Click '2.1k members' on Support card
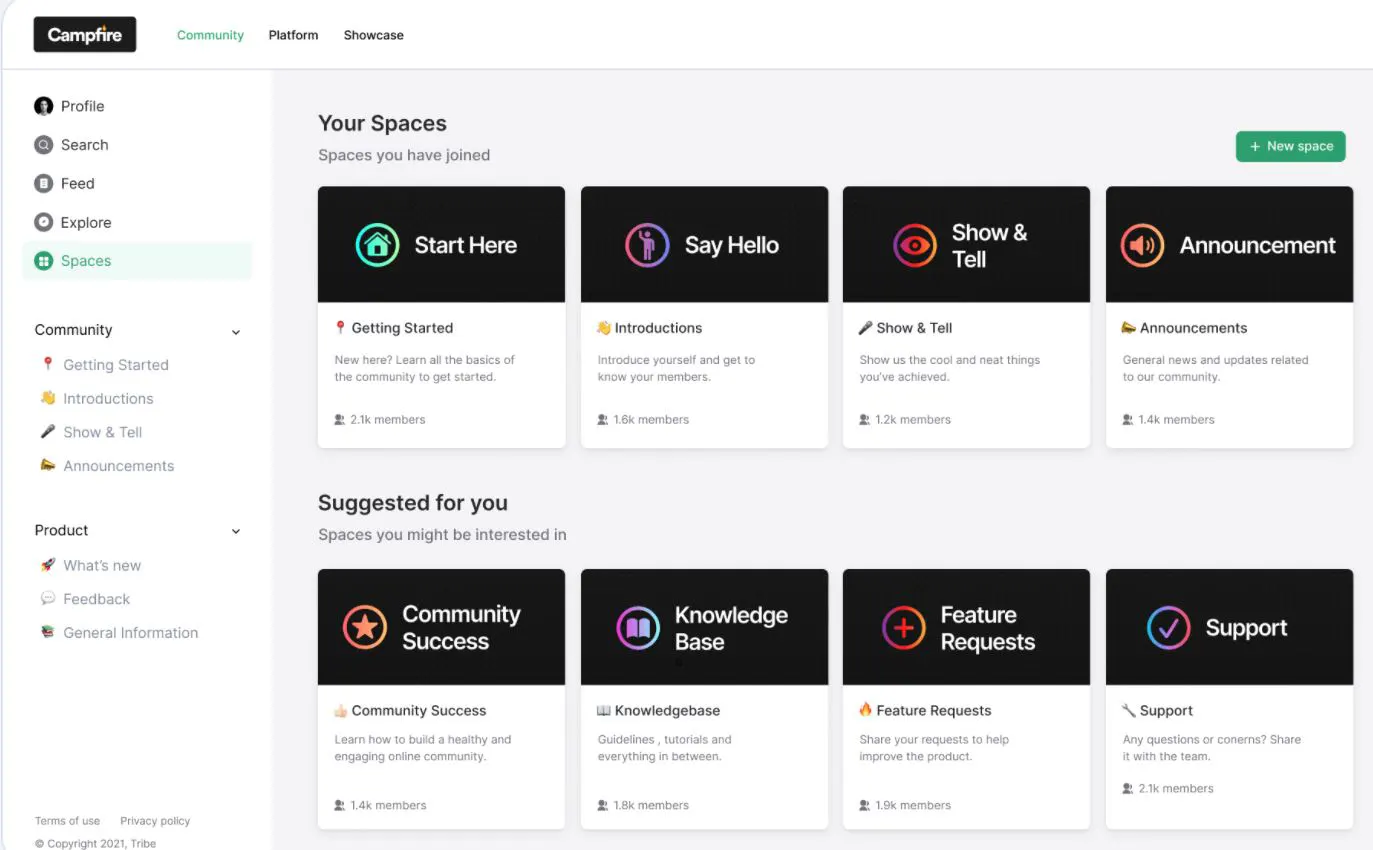The height and width of the screenshot is (850, 1373). click(1176, 788)
